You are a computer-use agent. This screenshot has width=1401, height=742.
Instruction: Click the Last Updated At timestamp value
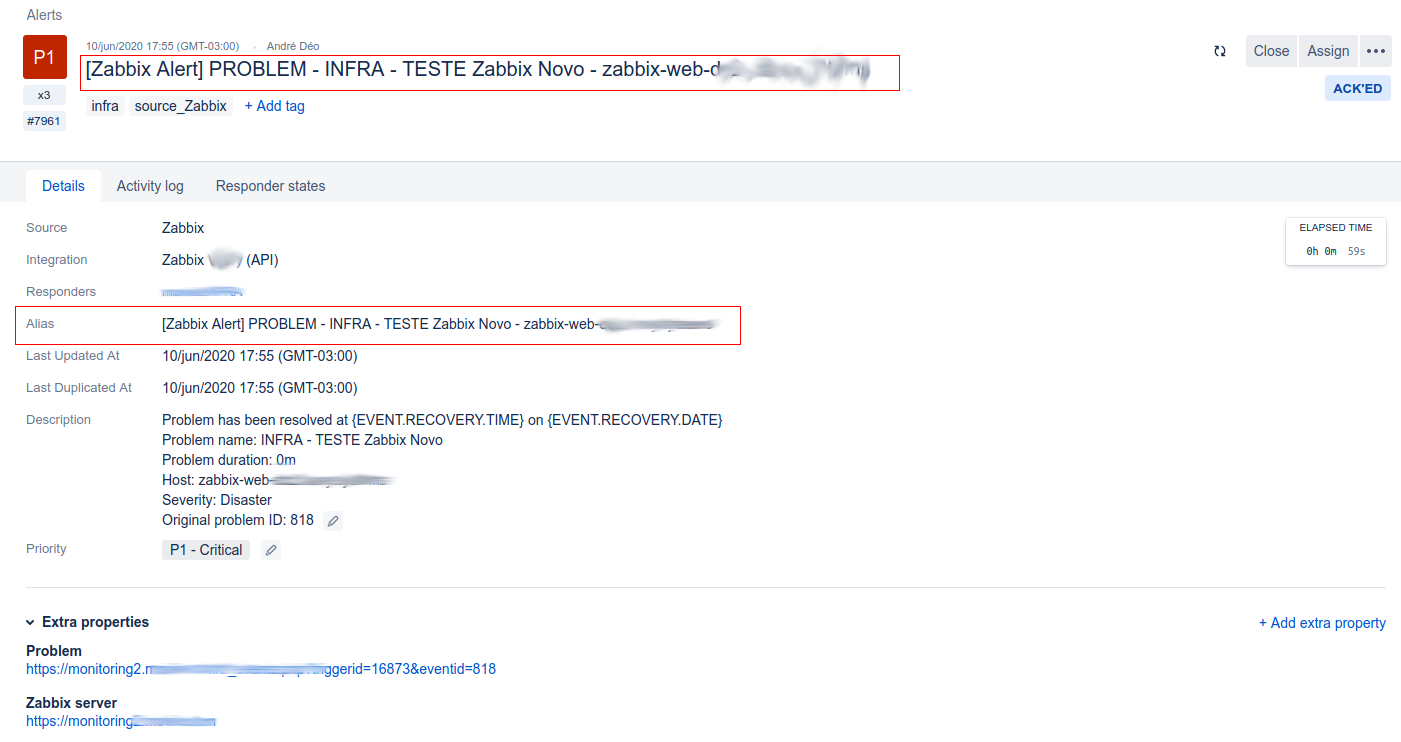[260, 356]
